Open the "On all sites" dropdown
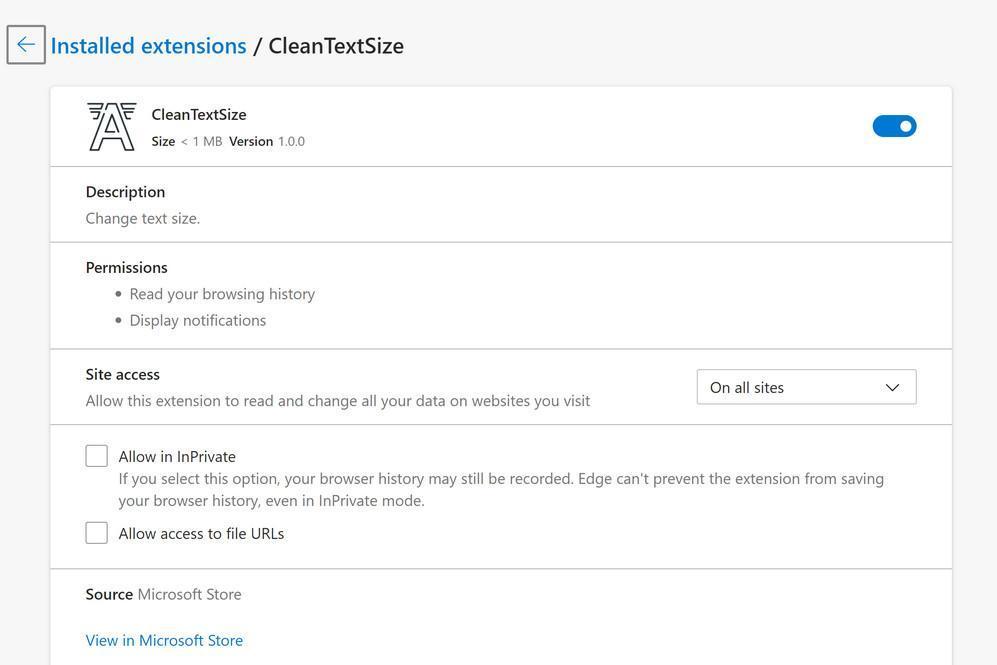 pos(805,388)
